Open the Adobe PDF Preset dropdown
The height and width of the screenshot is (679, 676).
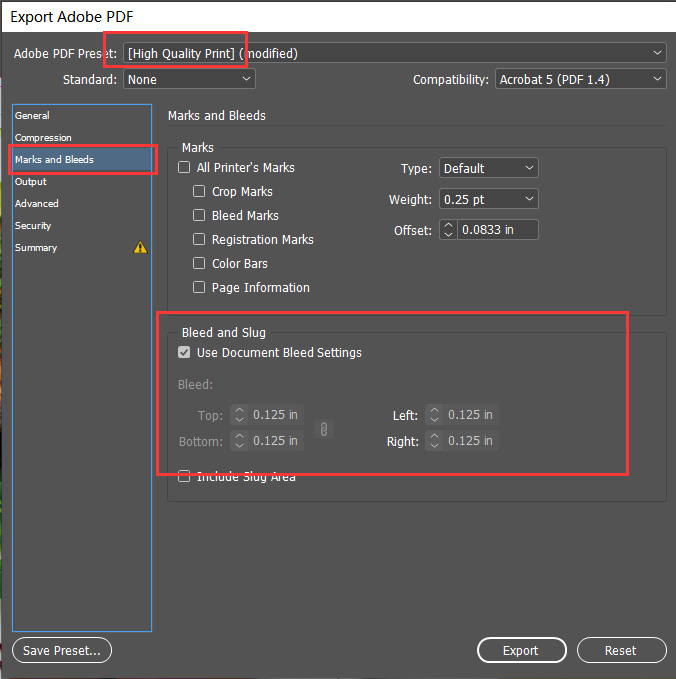(395, 53)
